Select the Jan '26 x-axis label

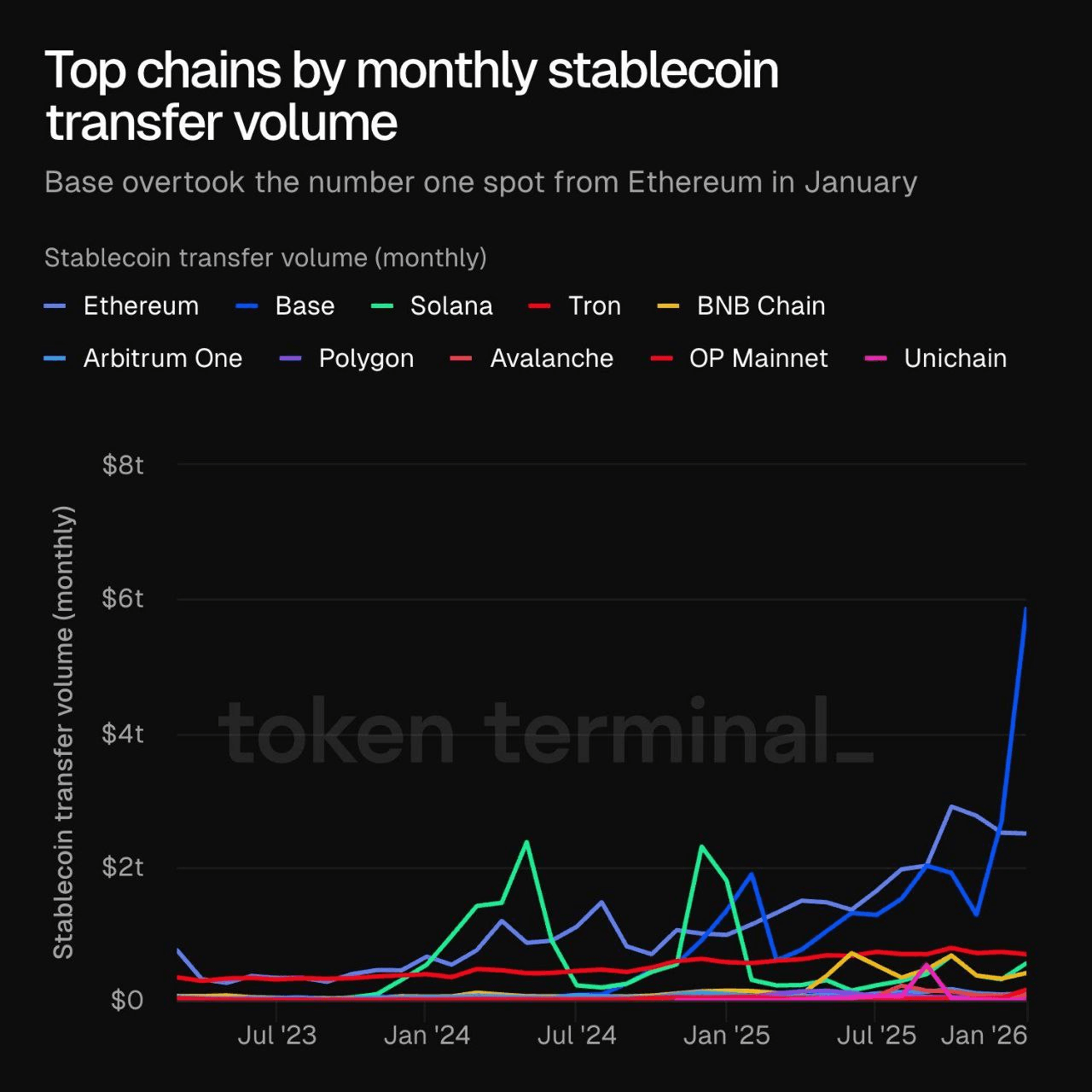tap(984, 1036)
